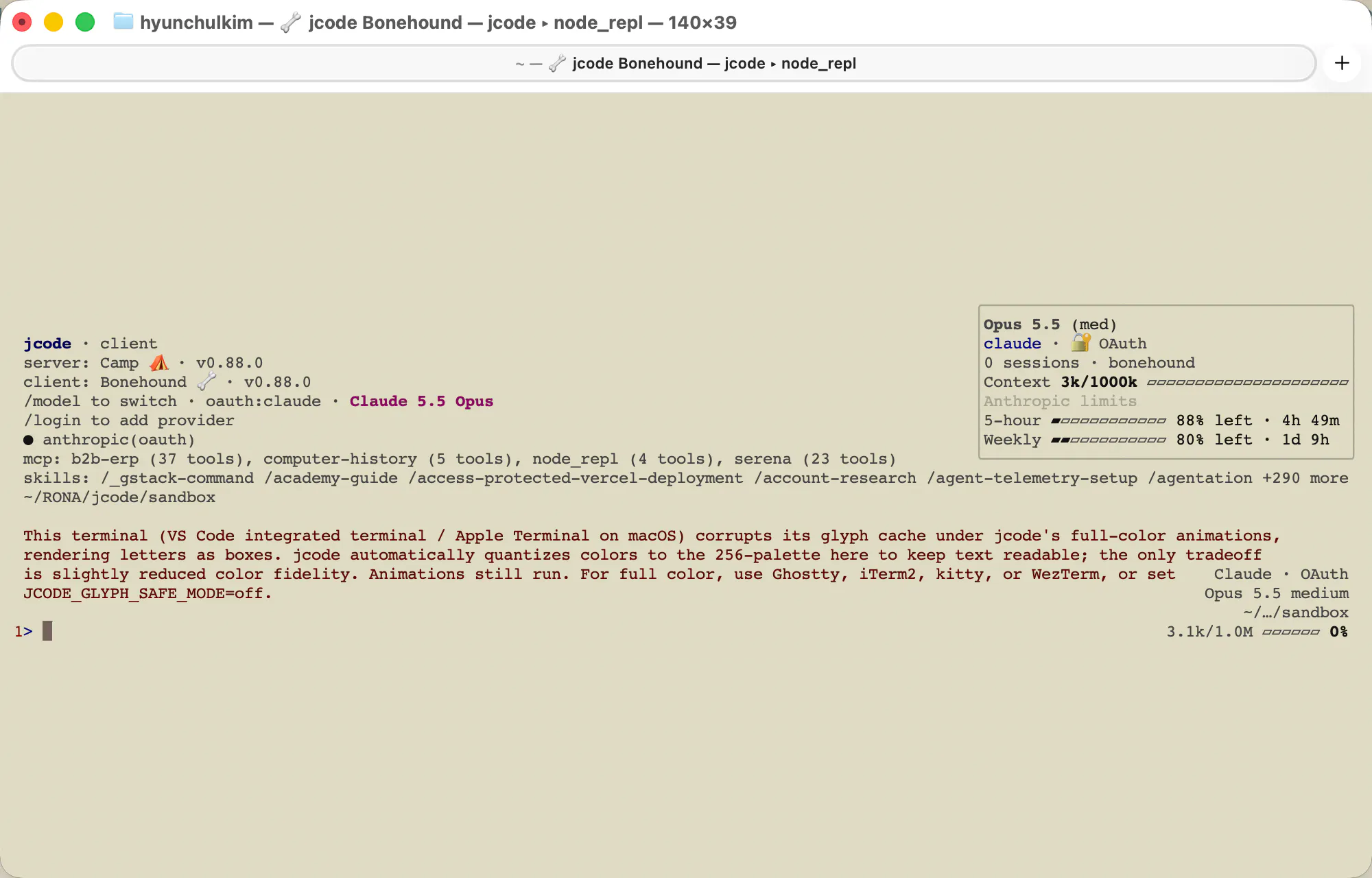The width and height of the screenshot is (1372, 878).
Task: Click the bone icon after Bonehound client
Action: tap(206, 382)
